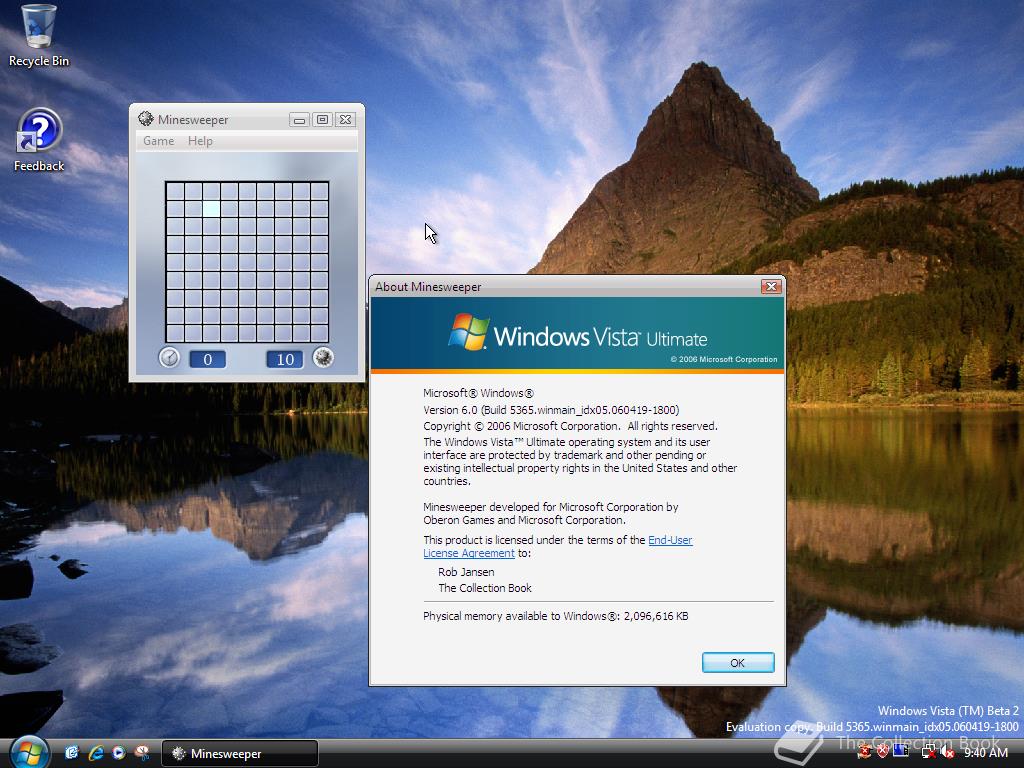Click the licensee name Rob Jansen
The width and height of the screenshot is (1024, 768).
click(466, 572)
